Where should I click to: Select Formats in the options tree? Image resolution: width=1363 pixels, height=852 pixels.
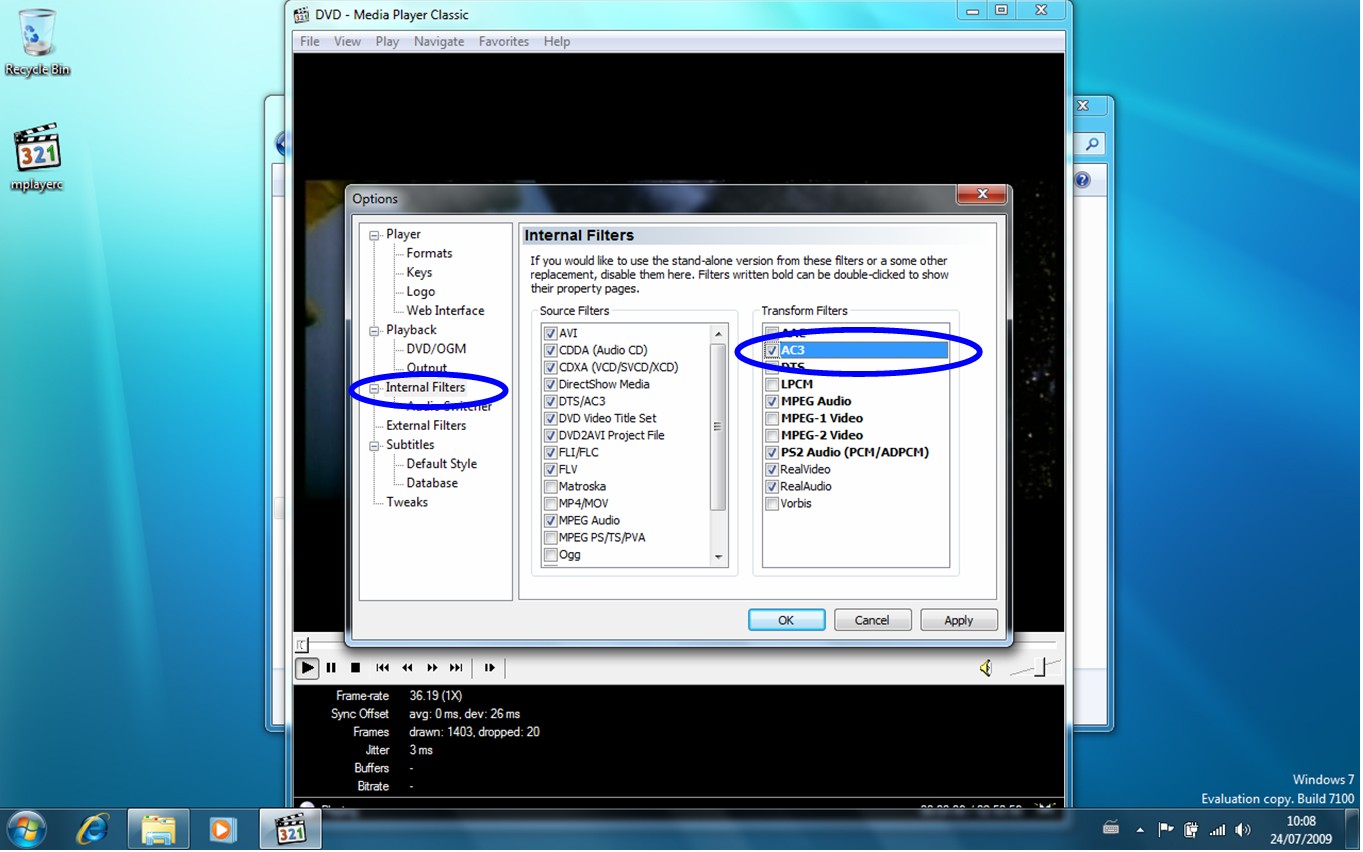coord(429,253)
